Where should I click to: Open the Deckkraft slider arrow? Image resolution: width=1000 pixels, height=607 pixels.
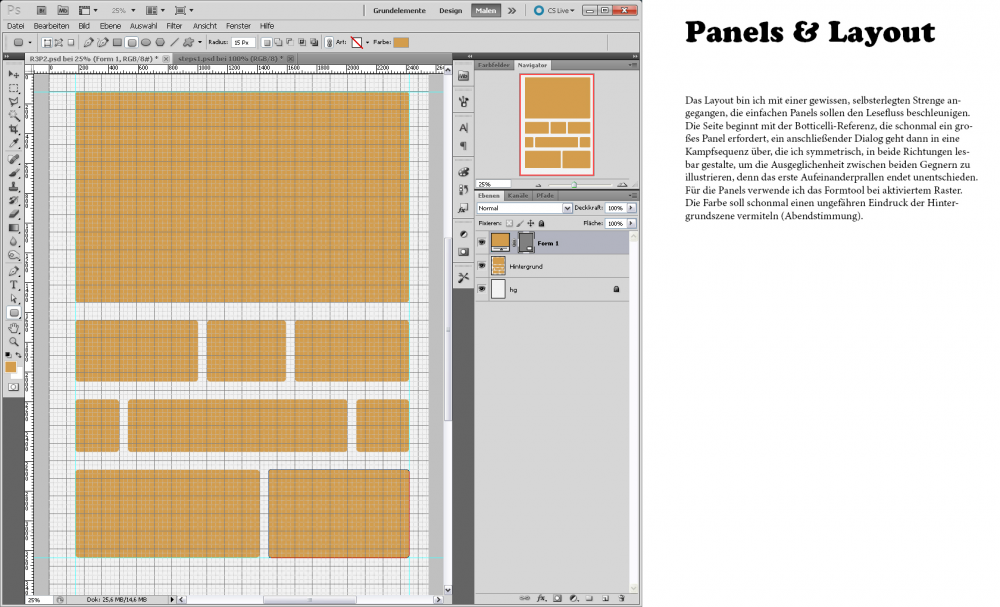pyautogui.click(x=631, y=208)
